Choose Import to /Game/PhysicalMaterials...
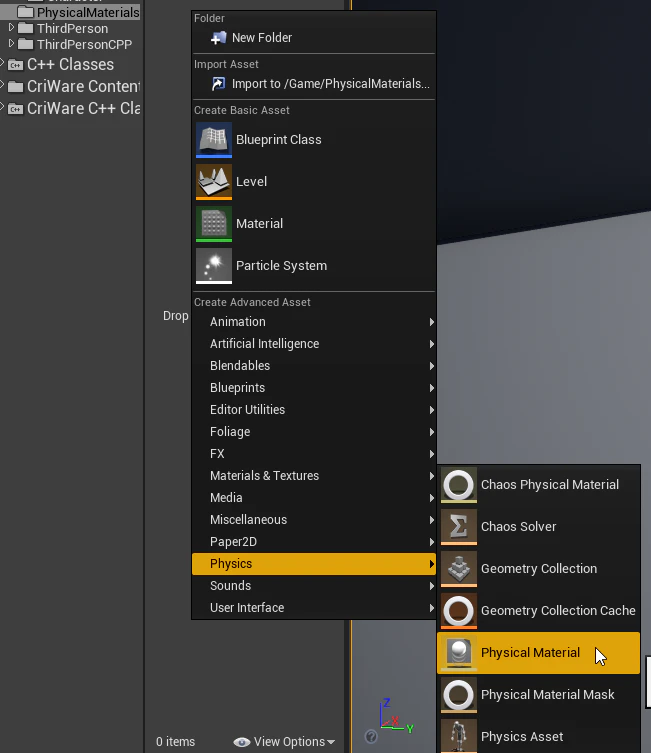Screen dimensions: 651x753 click(x=313, y=84)
